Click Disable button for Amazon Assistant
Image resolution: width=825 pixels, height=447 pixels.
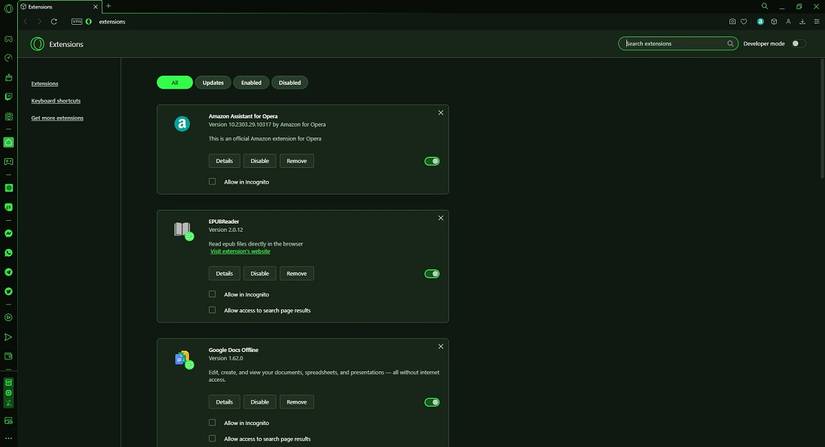coord(259,161)
